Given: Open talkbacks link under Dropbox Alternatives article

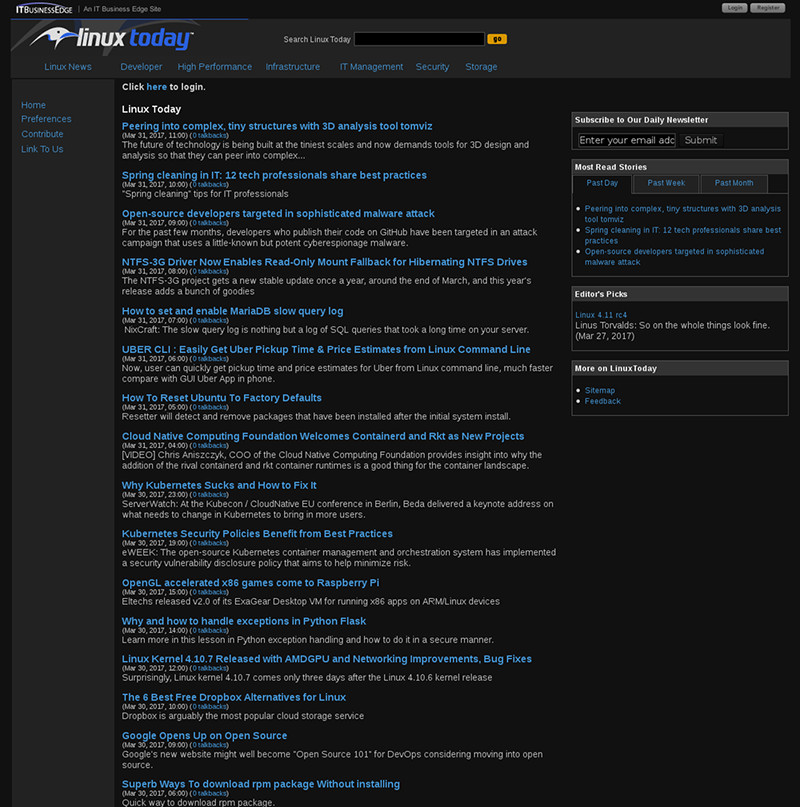Looking at the screenshot, I should [209, 707].
